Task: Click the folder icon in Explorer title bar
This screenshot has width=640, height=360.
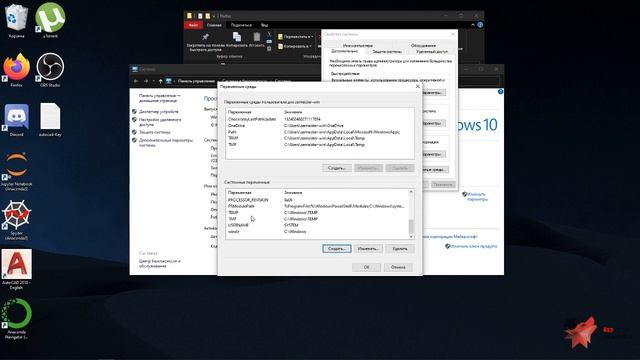Action: pos(189,16)
